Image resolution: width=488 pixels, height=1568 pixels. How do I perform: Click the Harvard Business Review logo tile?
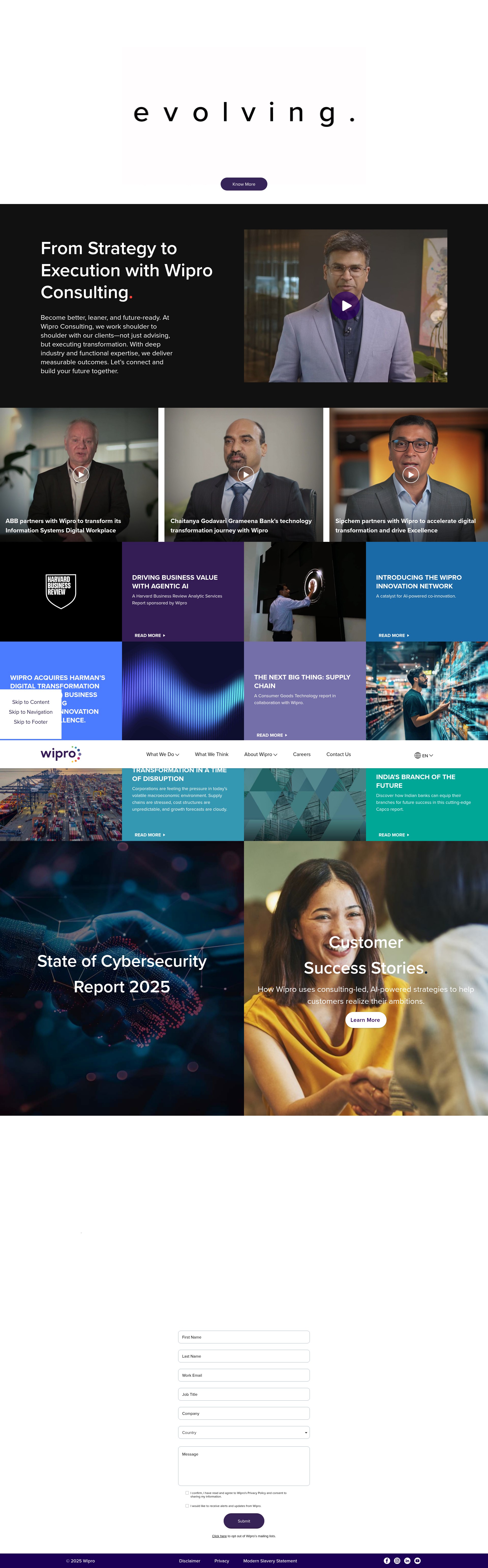(61, 592)
